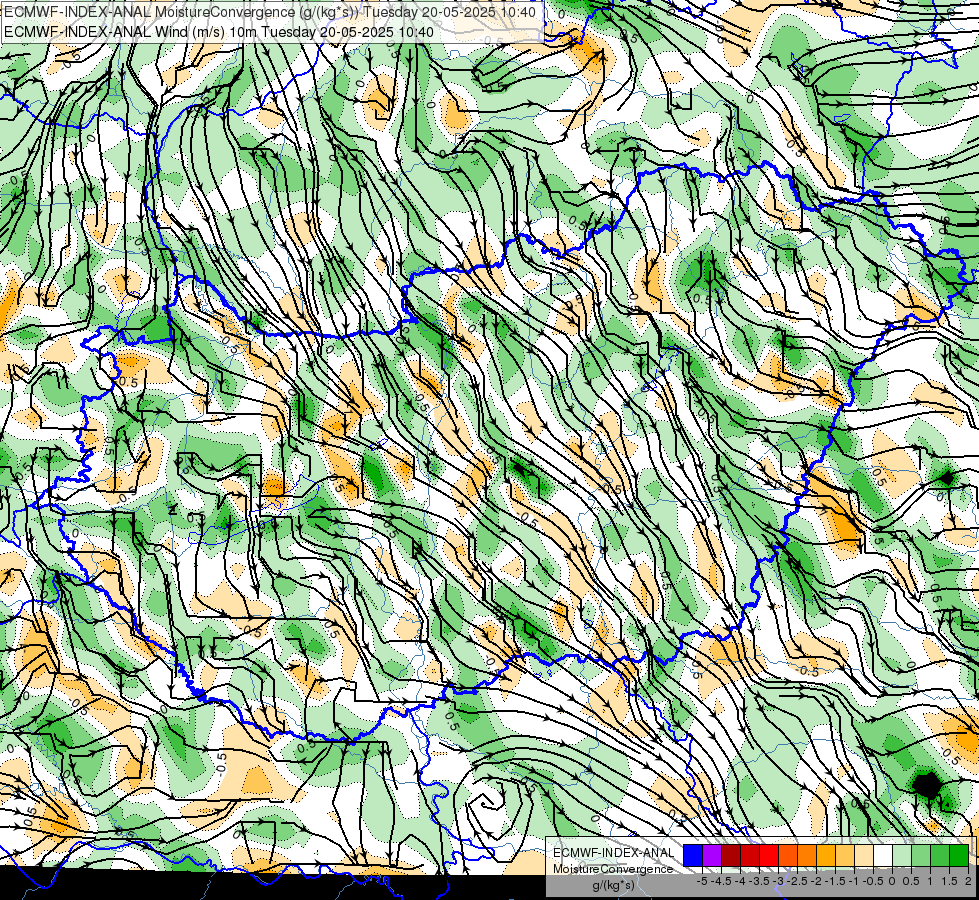
Task: Select the blue legend color swatch
Action: click(693, 855)
